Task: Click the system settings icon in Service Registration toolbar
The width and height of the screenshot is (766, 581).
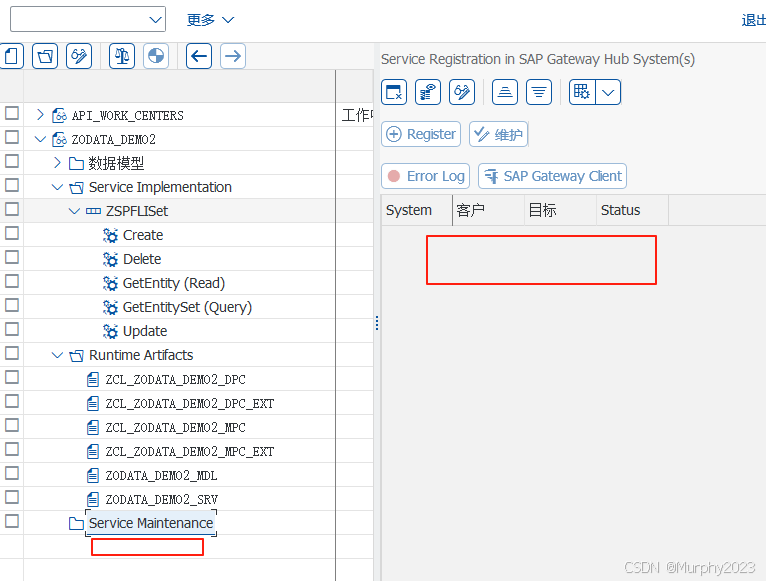Action: [x=428, y=92]
